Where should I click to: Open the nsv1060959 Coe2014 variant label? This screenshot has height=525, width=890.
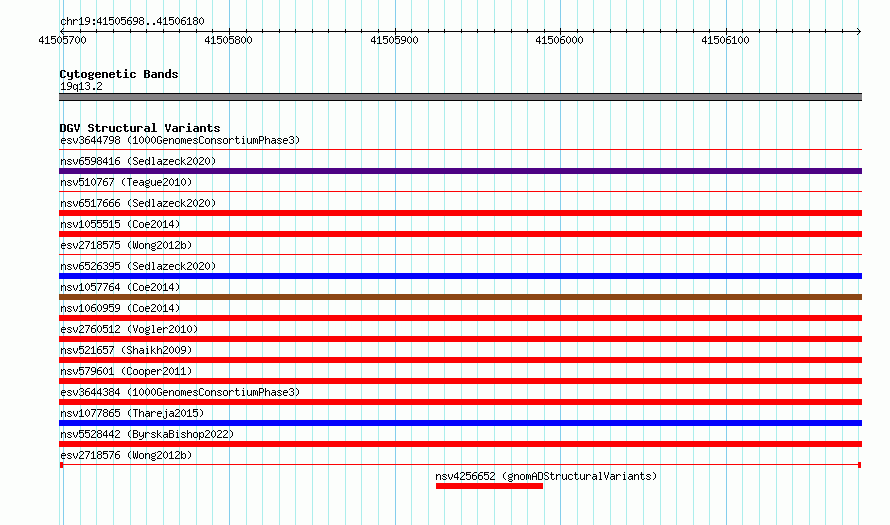(x=120, y=308)
